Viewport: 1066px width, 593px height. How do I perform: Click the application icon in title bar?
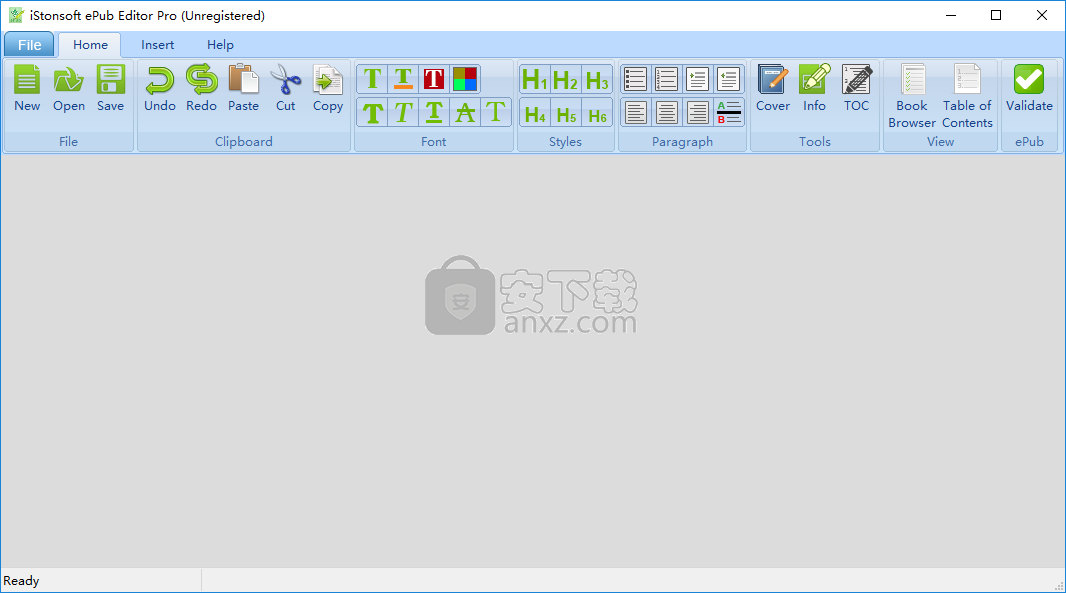[x=16, y=15]
